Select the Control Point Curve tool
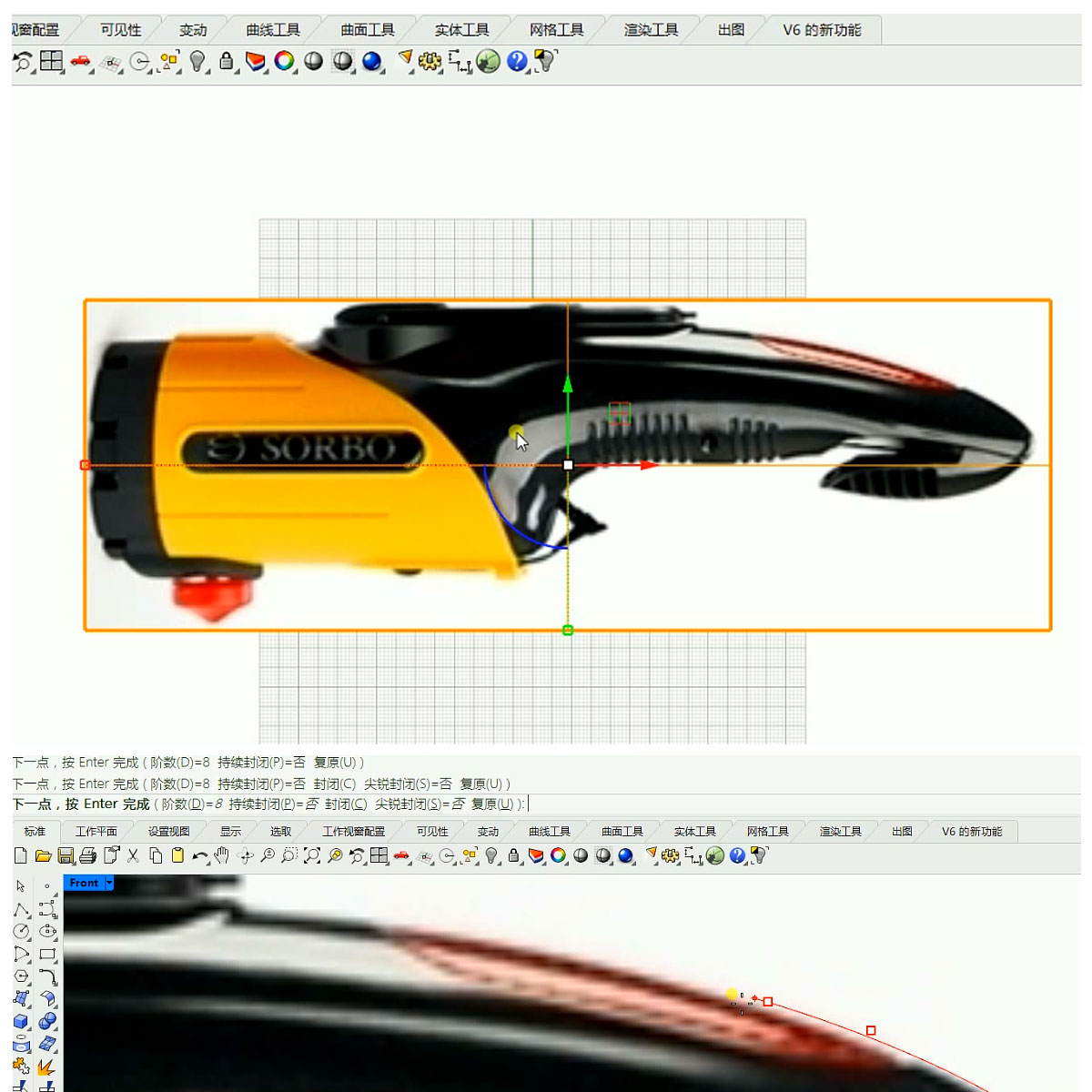Screen dimensions: 1092x1092 tap(47, 909)
